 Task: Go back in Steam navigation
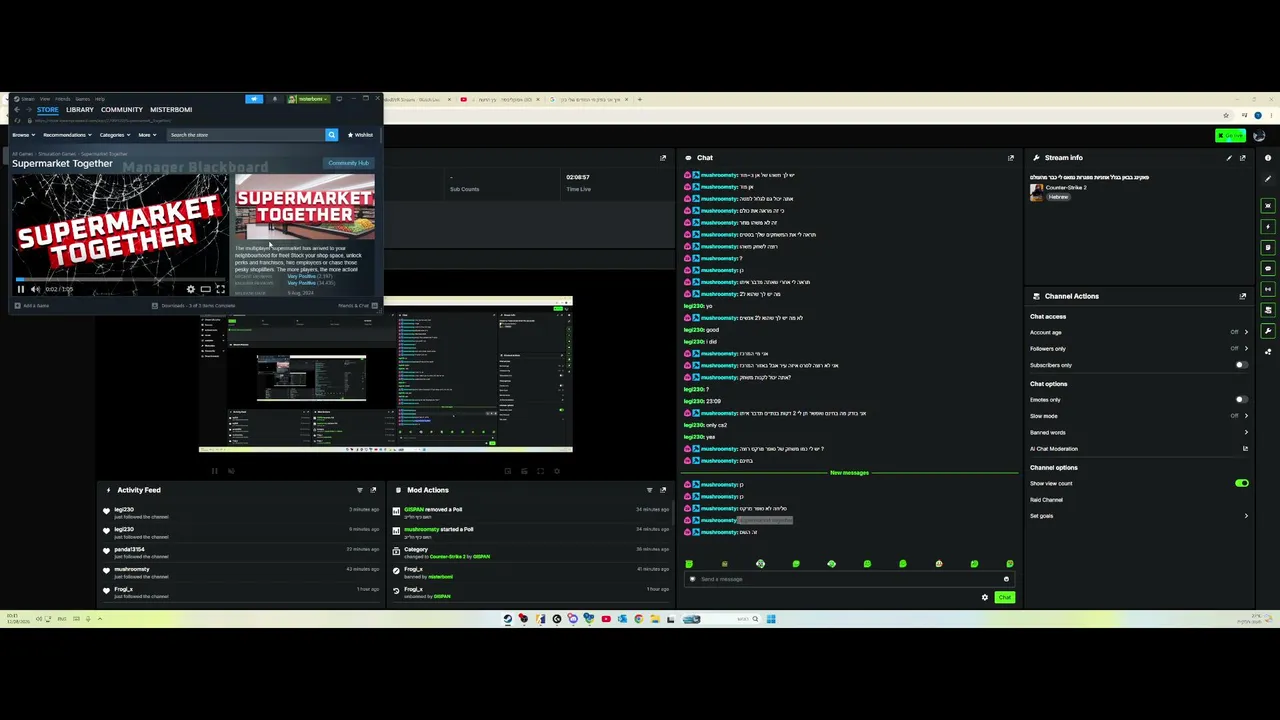tap(17, 109)
